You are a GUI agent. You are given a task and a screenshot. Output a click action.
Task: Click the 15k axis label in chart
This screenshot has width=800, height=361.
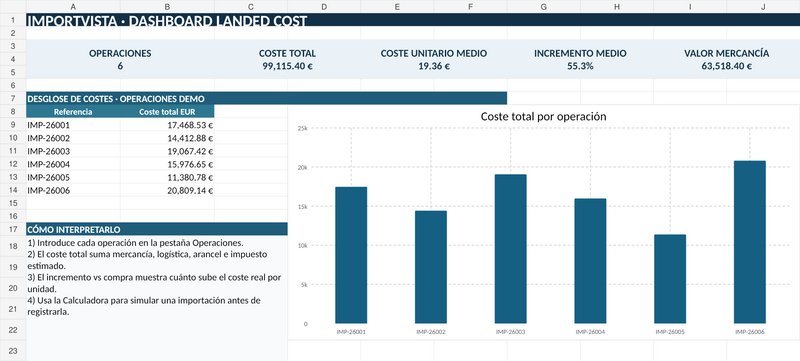tap(303, 206)
